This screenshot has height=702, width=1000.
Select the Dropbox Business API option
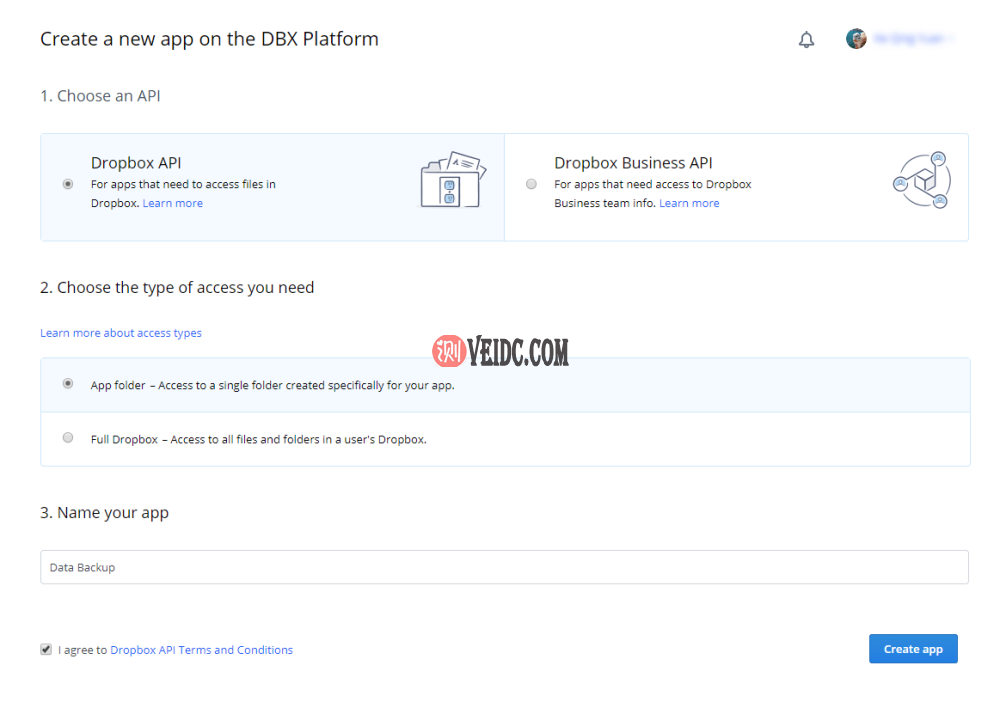click(531, 183)
